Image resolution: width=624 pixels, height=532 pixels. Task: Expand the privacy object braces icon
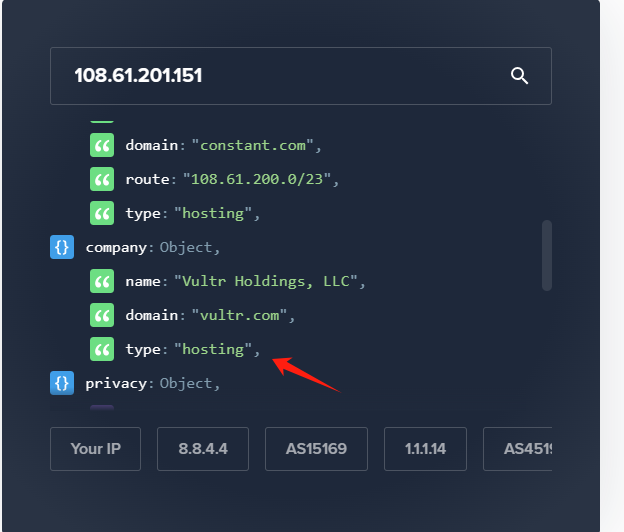62,383
